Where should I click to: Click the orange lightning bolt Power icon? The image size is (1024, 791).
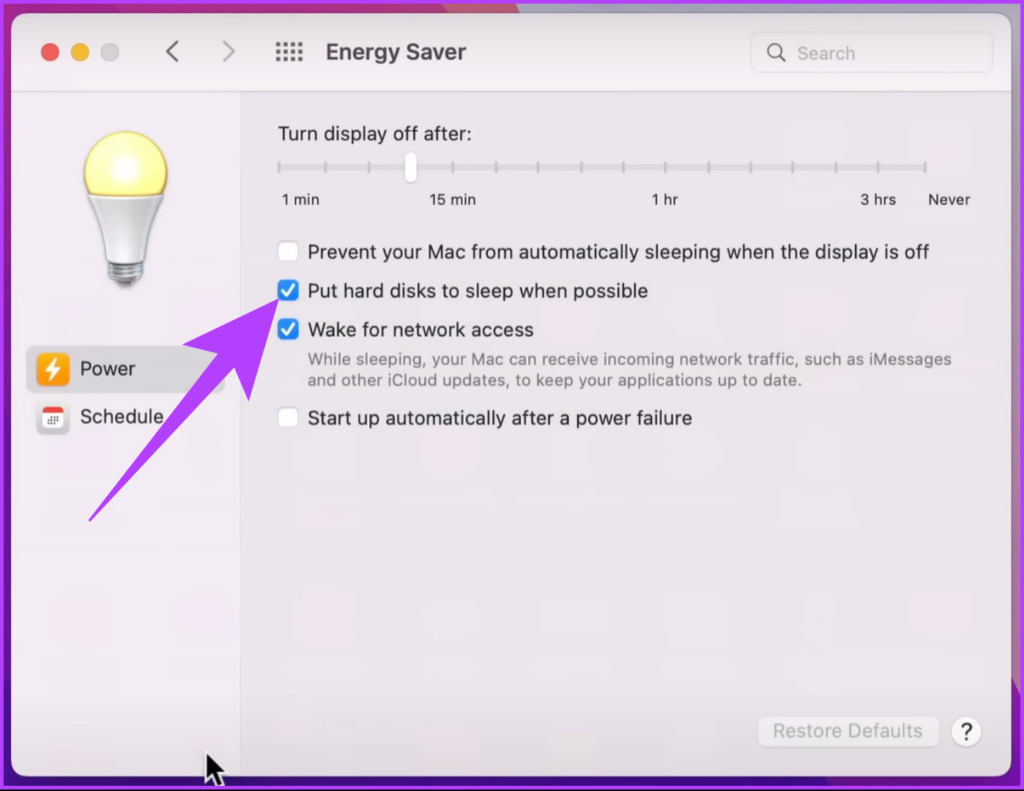click(x=53, y=369)
